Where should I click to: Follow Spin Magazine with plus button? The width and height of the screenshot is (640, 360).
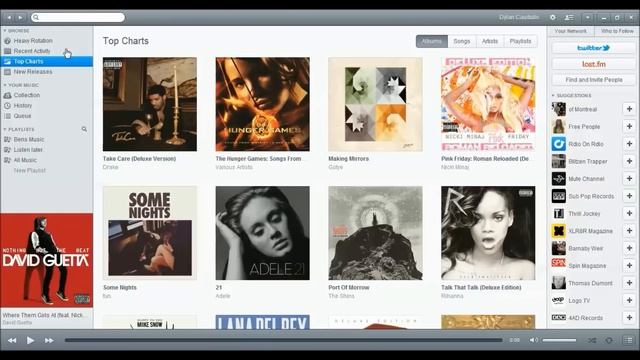point(629,266)
